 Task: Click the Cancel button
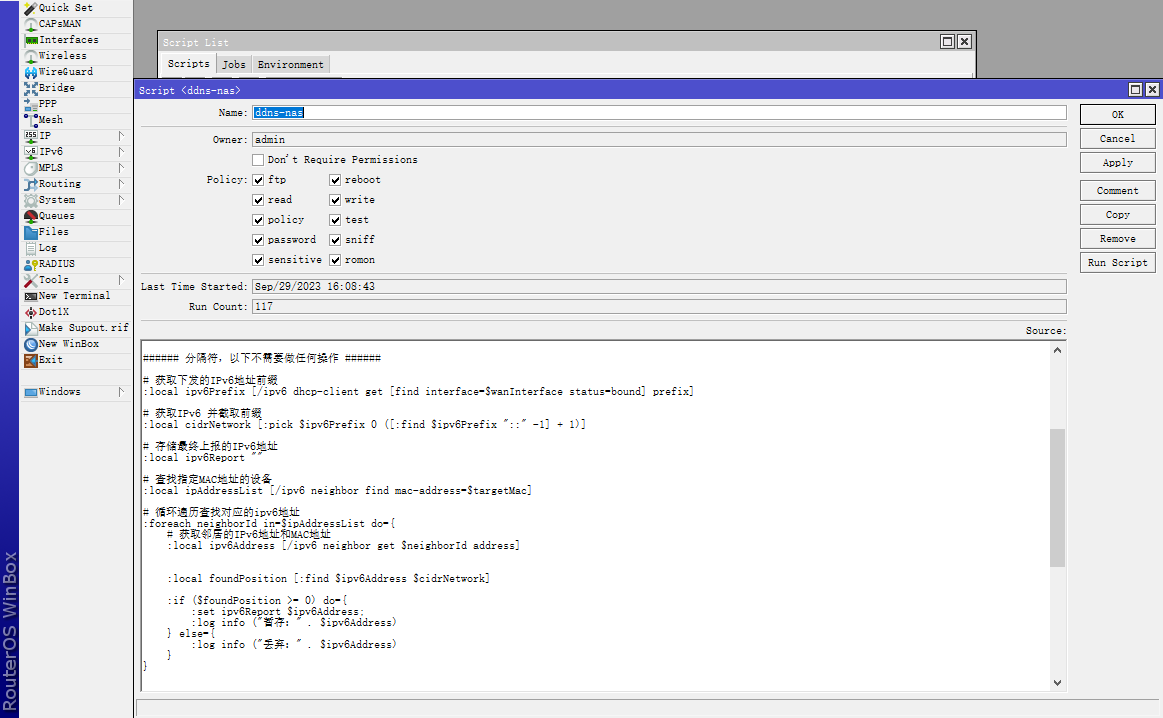1118,139
